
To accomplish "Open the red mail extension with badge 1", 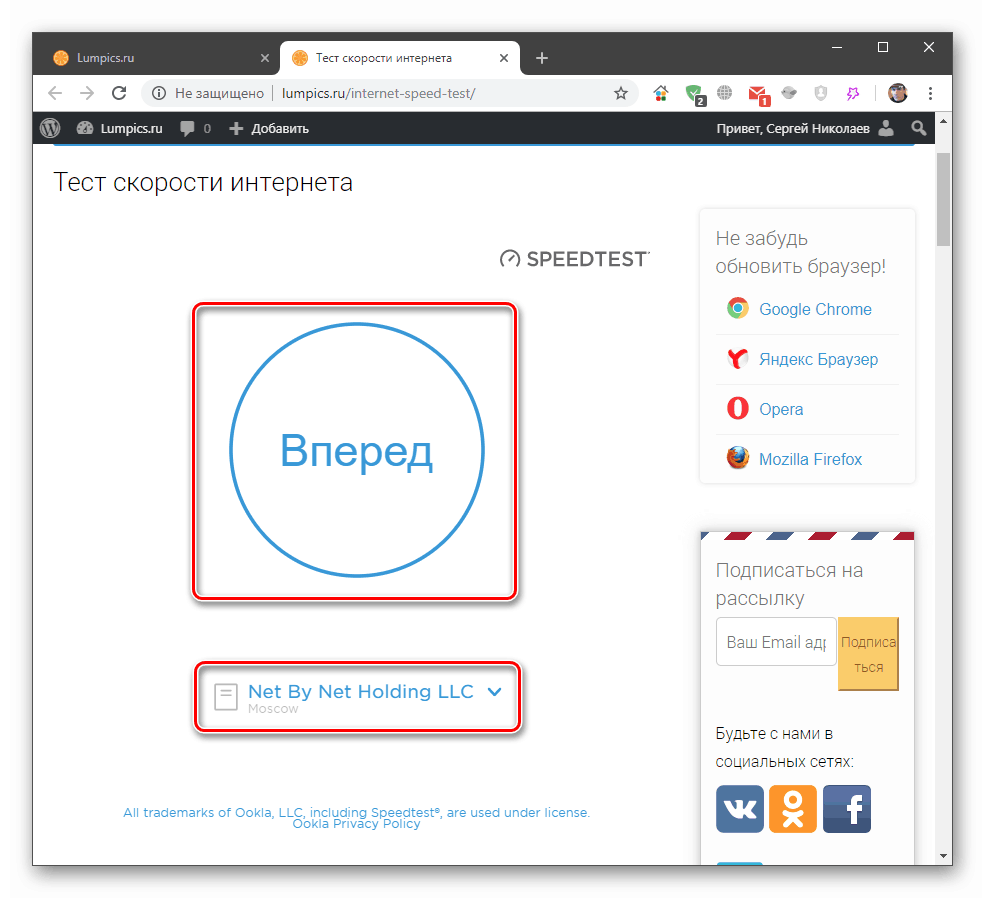I will click(x=759, y=95).
